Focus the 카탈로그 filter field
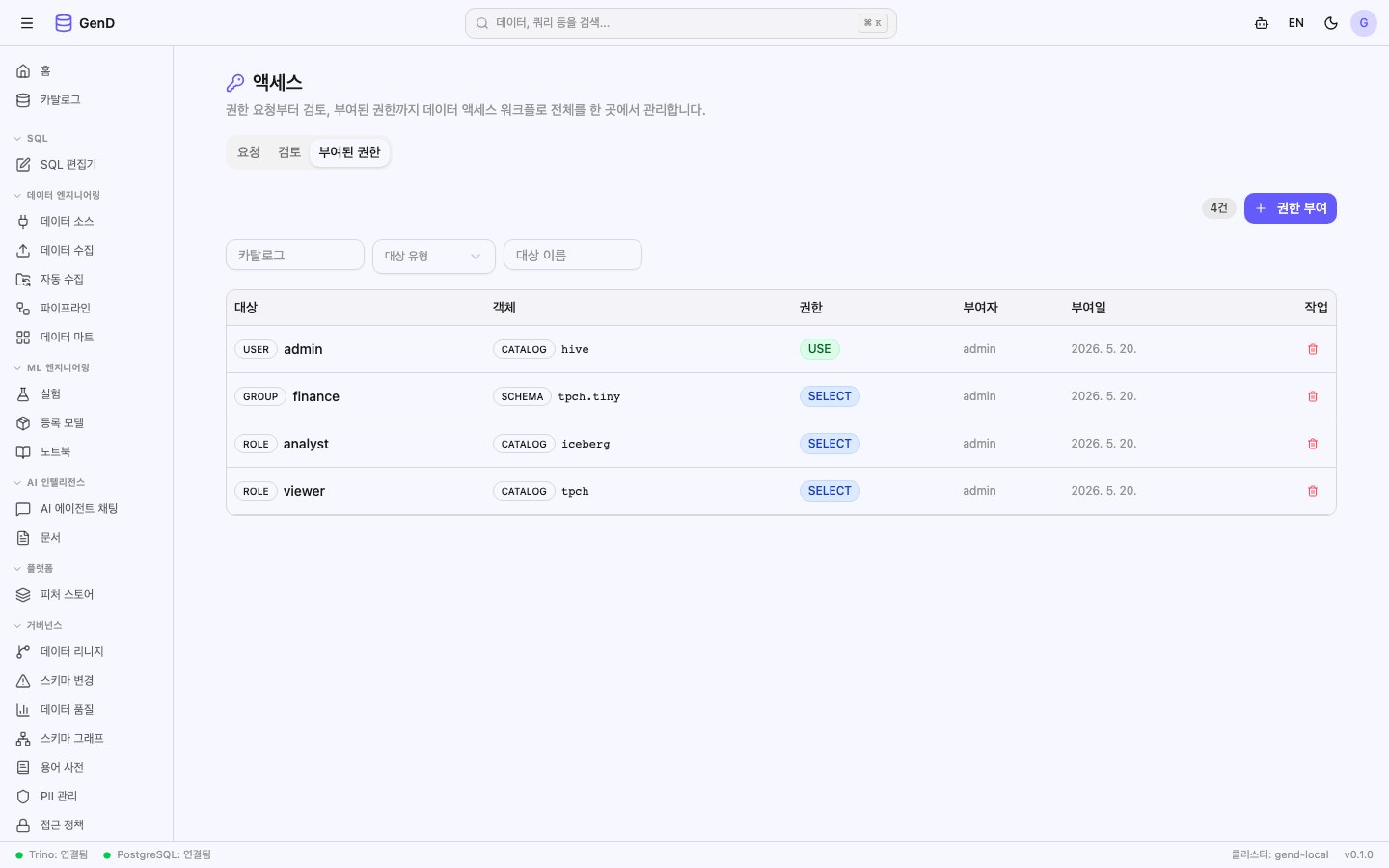The width and height of the screenshot is (1389, 868). 295,256
